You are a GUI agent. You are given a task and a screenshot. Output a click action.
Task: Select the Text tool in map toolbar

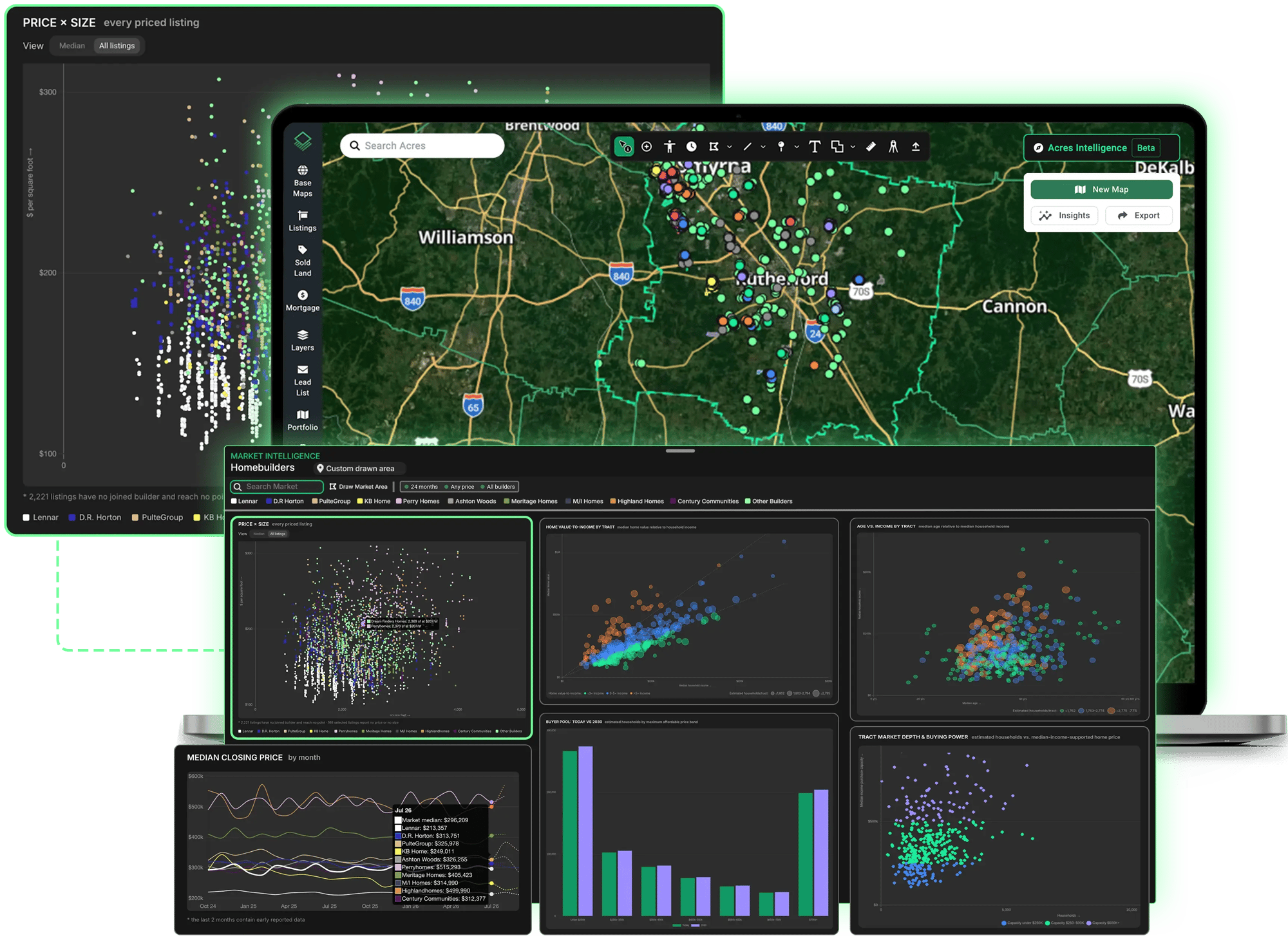tap(814, 147)
